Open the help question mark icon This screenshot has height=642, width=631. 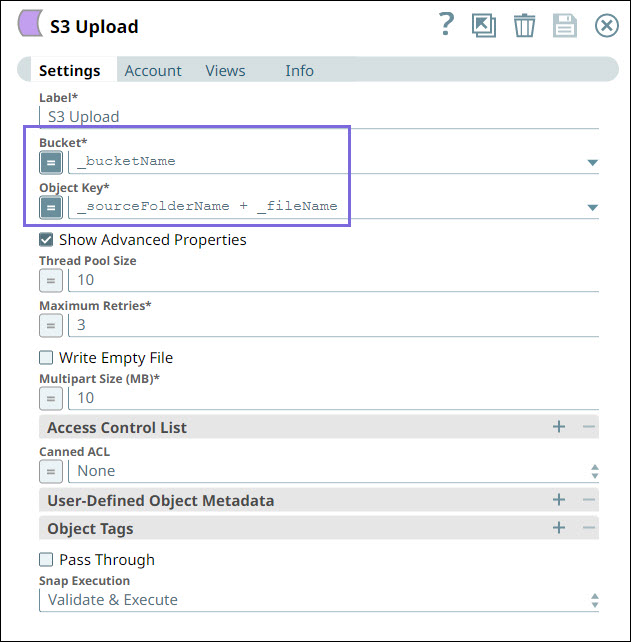pos(447,25)
